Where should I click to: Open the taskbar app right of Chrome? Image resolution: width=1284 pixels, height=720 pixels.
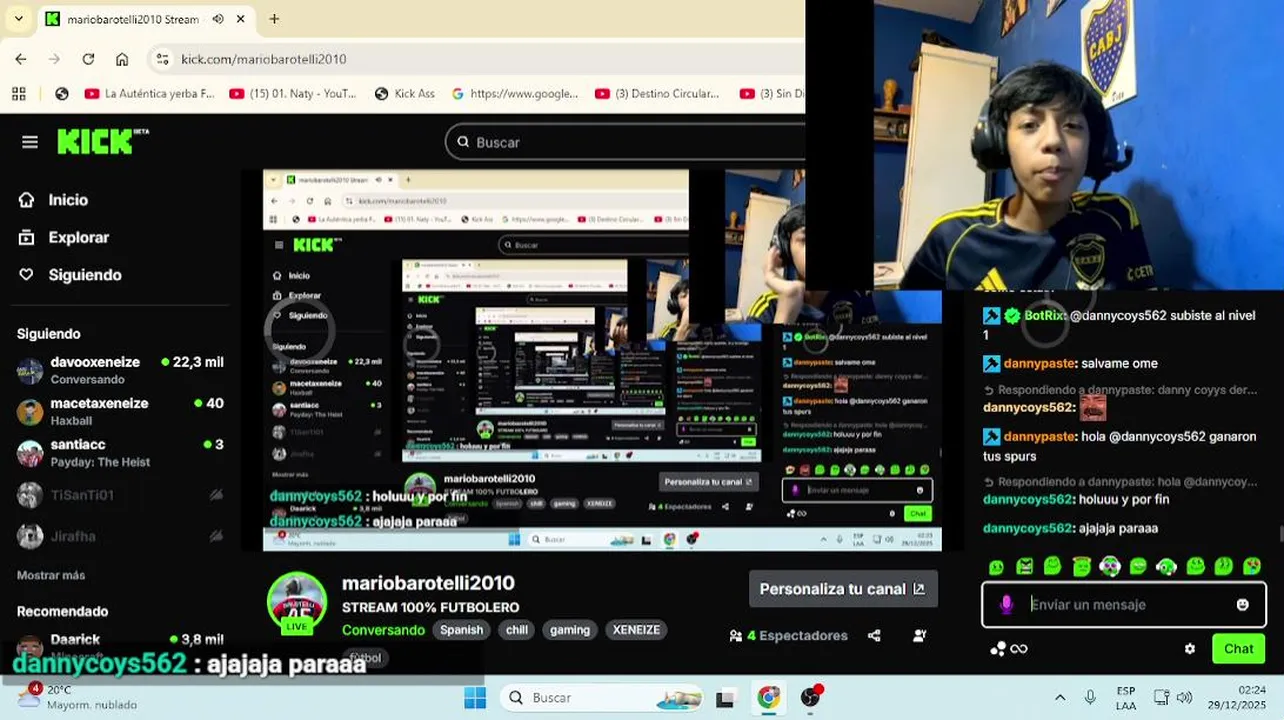[x=811, y=697]
